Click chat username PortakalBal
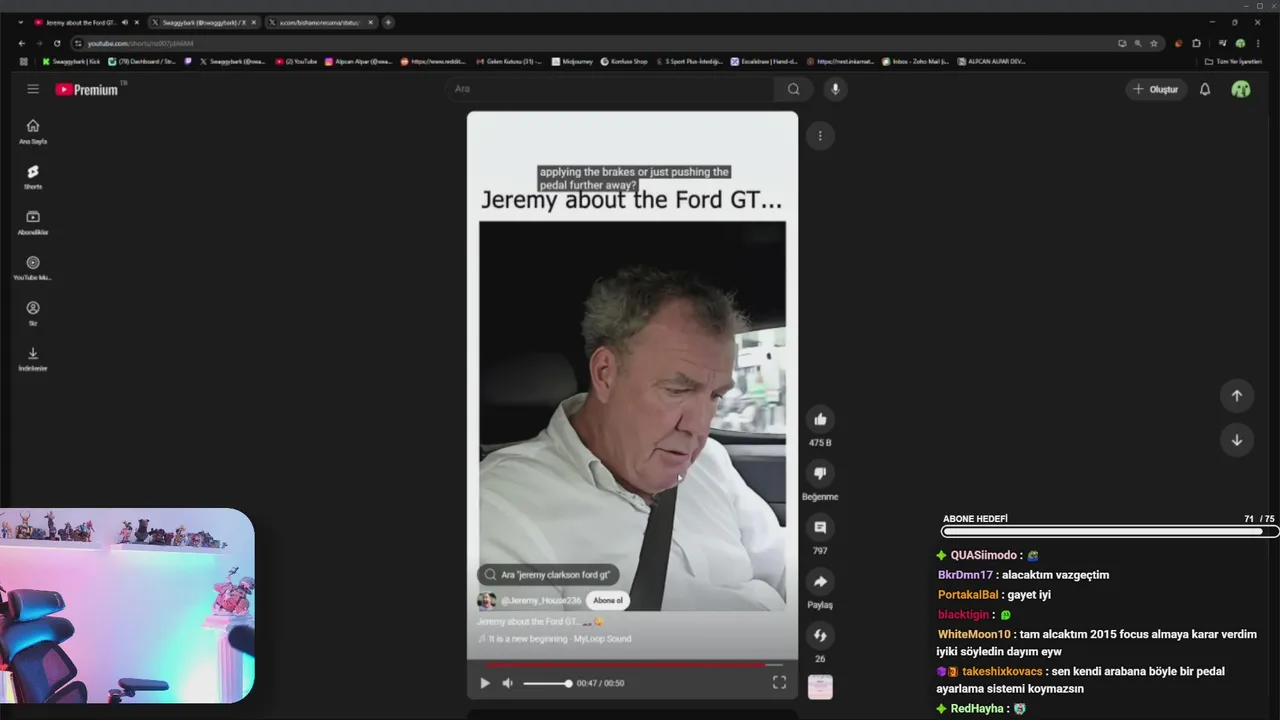 [969, 595]
